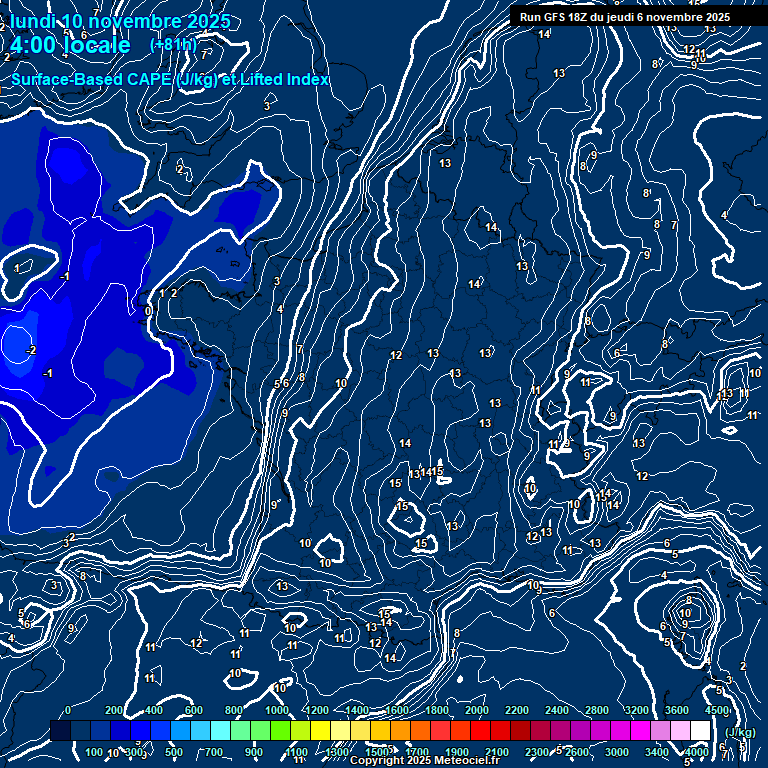Click the '3400' legend scale value
768x768 pixels.
(657, 752)
